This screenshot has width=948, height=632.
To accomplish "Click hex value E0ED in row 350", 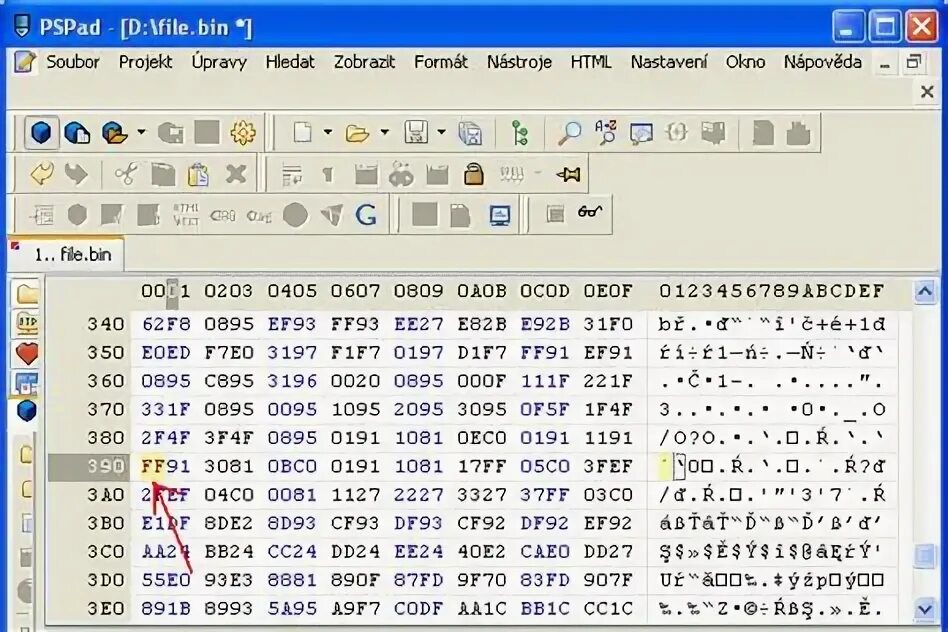I will click(x=166, y=353).
